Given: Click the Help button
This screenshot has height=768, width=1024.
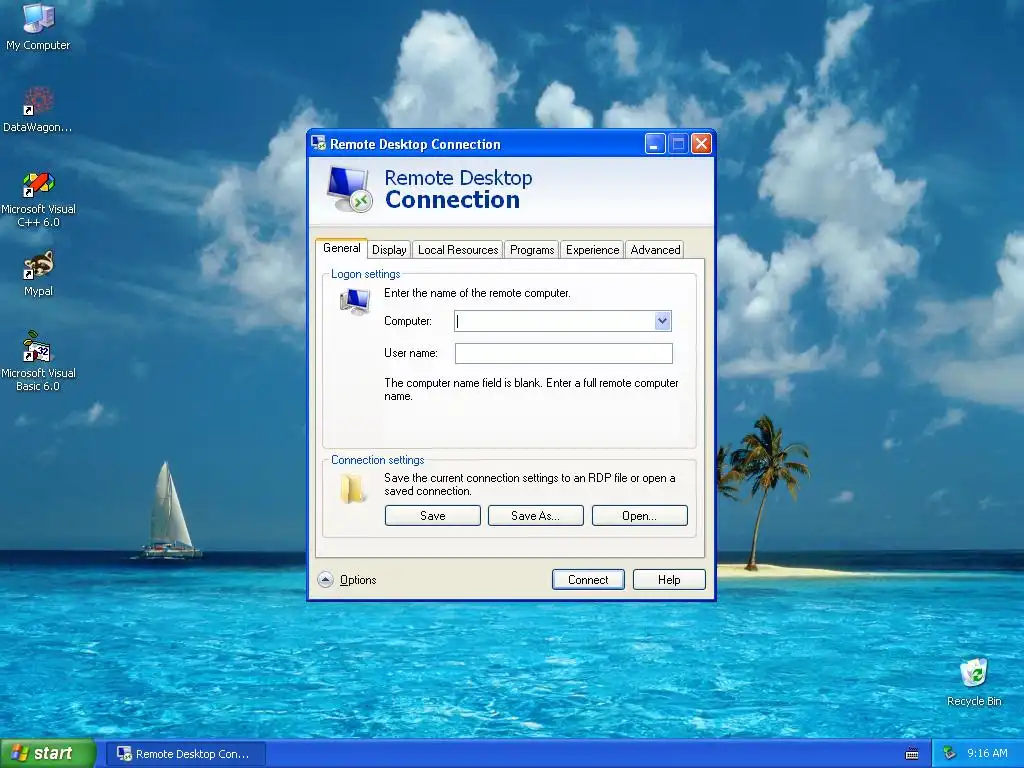Looking at the screenshot, I should point(669,579).
